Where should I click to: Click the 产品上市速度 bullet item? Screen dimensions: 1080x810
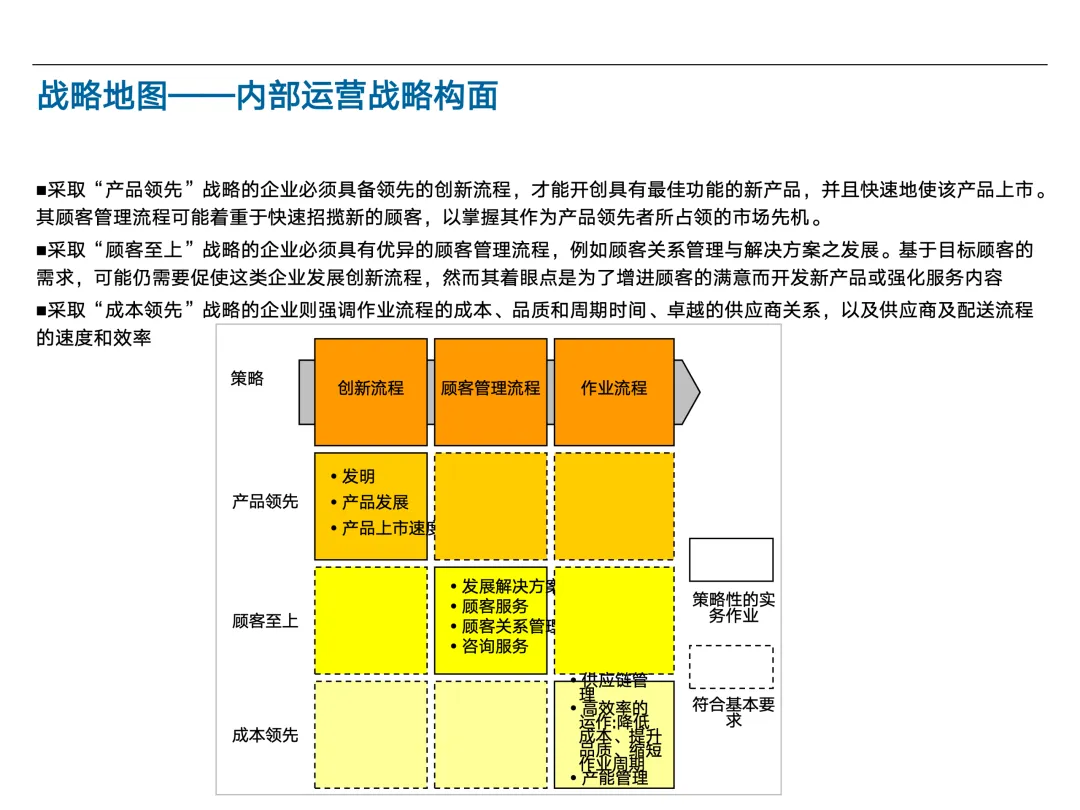(383, 528)
